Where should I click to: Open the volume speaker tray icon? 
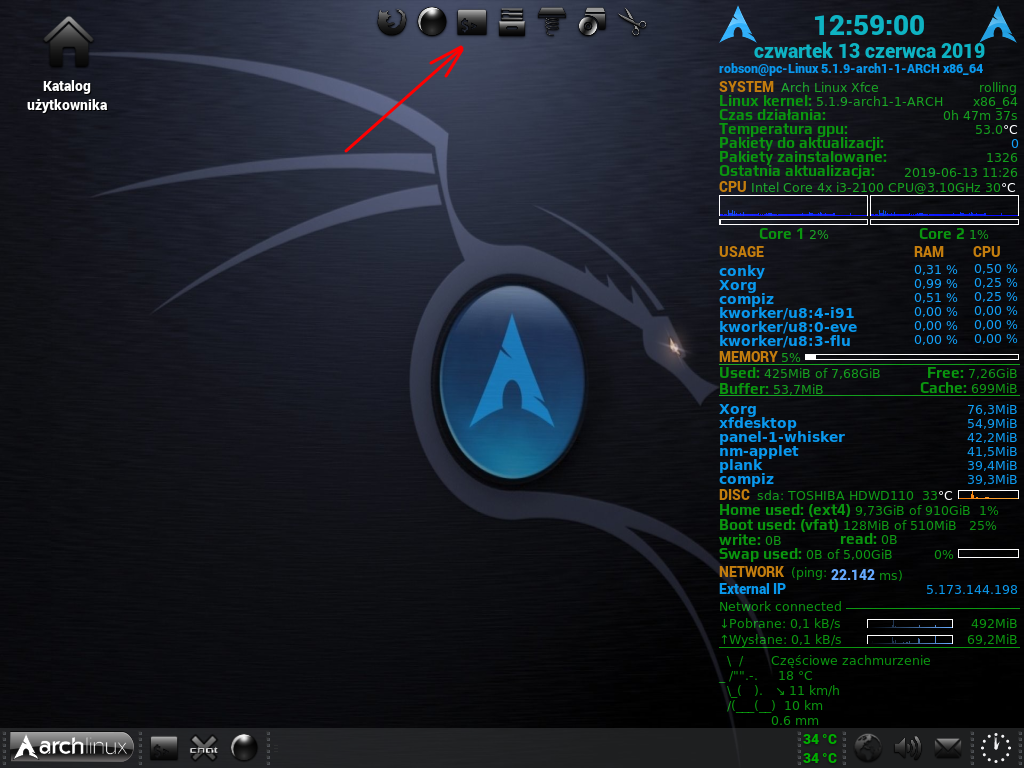pos(908,748)
